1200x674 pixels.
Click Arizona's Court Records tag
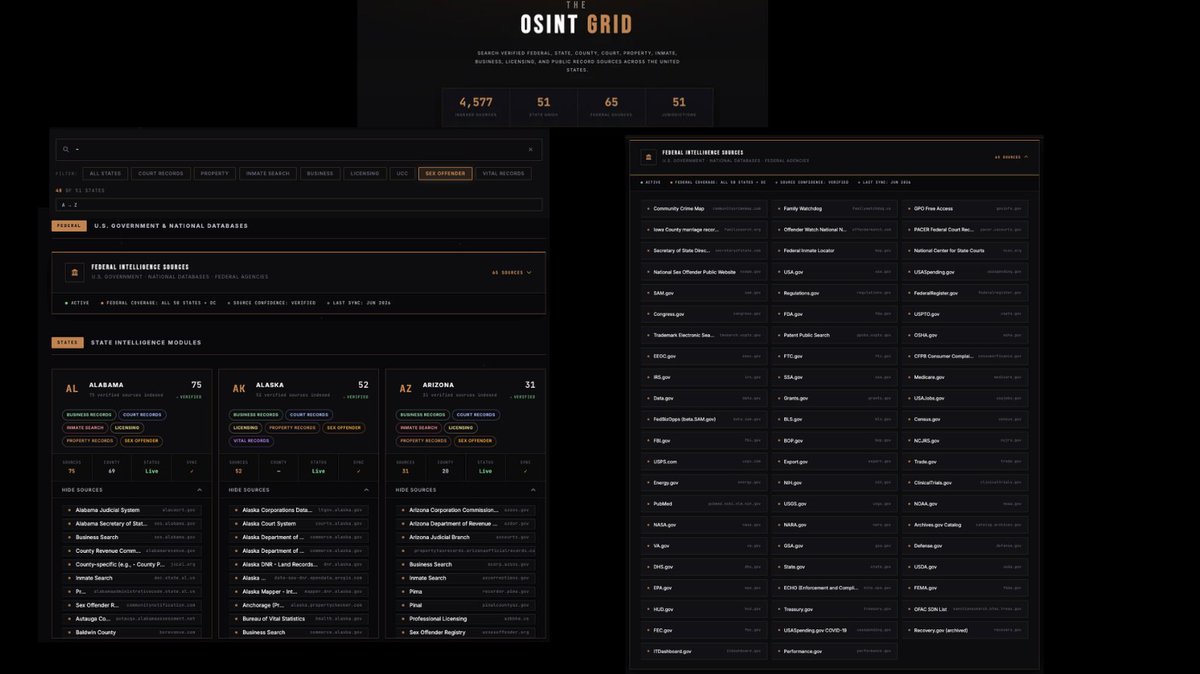tap(477, 414)
